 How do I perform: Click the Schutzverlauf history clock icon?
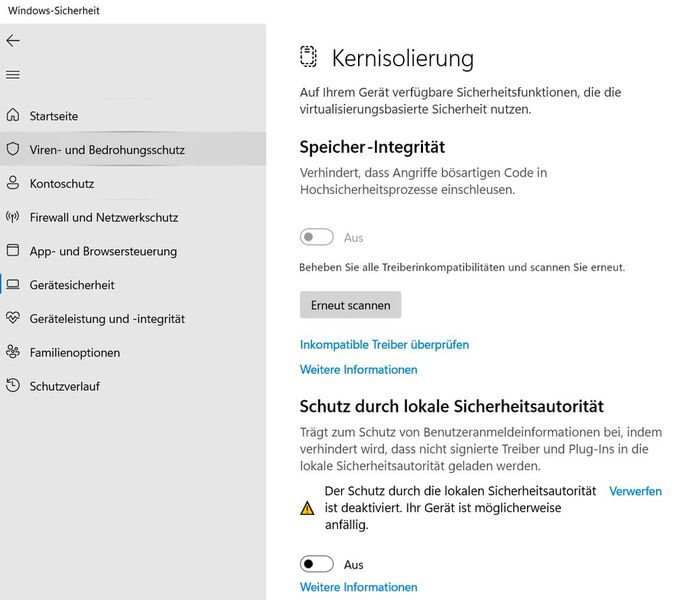click(13, 385)
